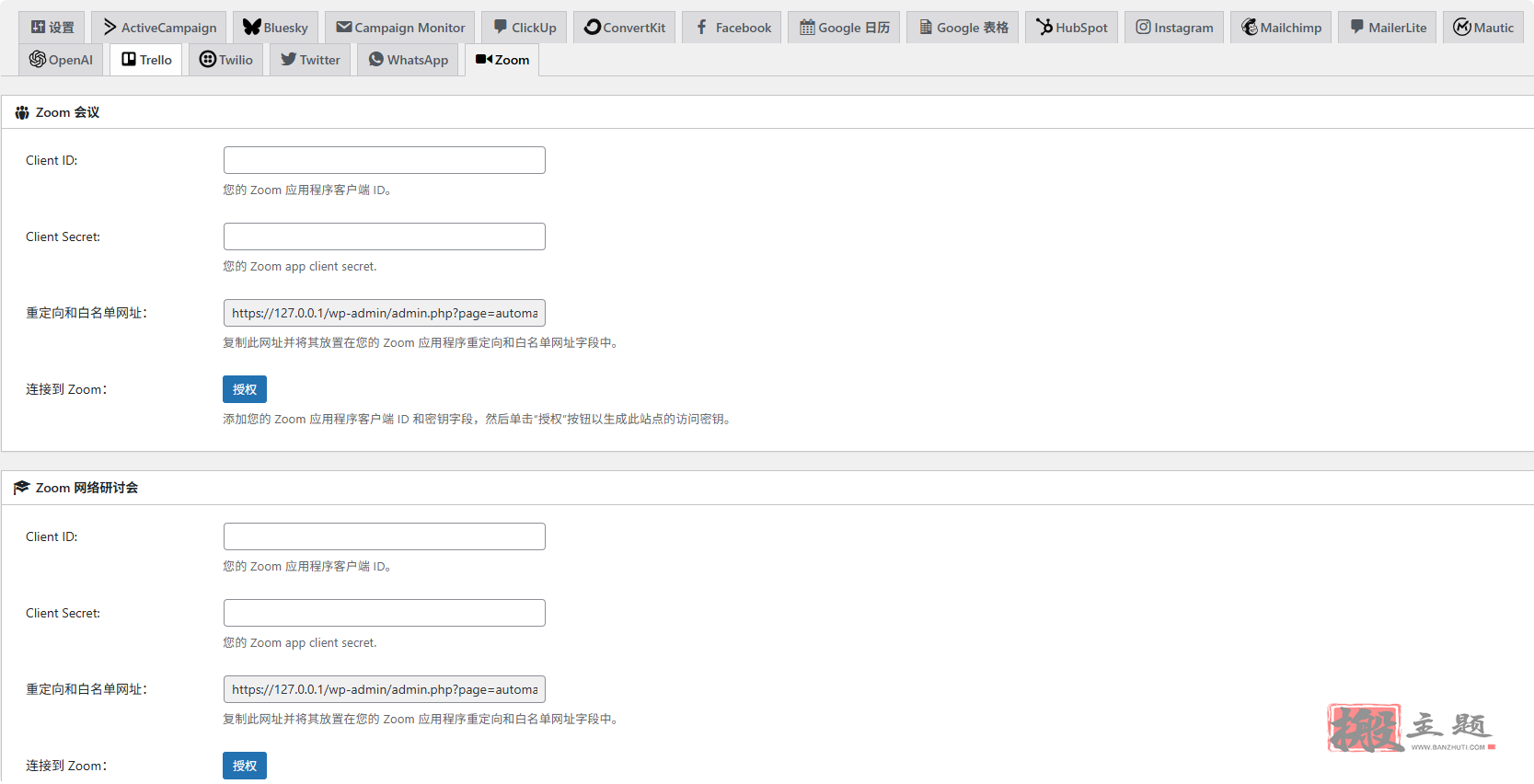Open the ConvertKit tab
This screenshot has height=784, width=1534.
tap(624, 28)
